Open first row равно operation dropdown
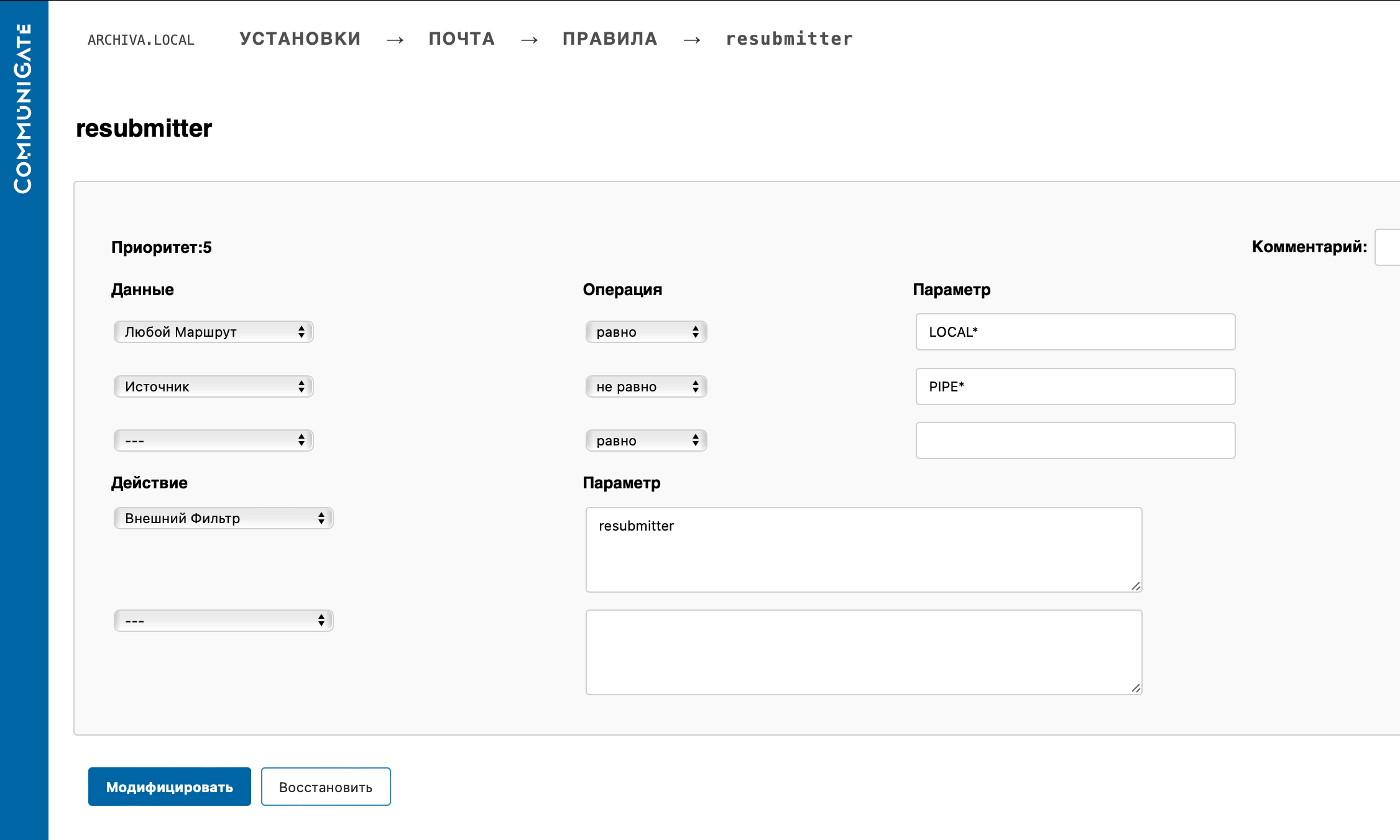Viewport: 1400px width, 840px height. click(646, 332)
